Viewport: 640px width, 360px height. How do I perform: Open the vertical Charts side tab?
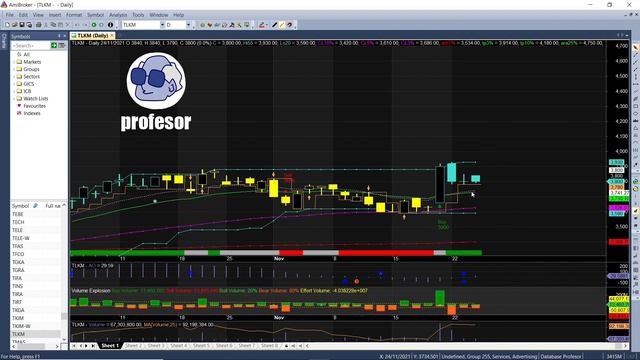tap(4, 41)
